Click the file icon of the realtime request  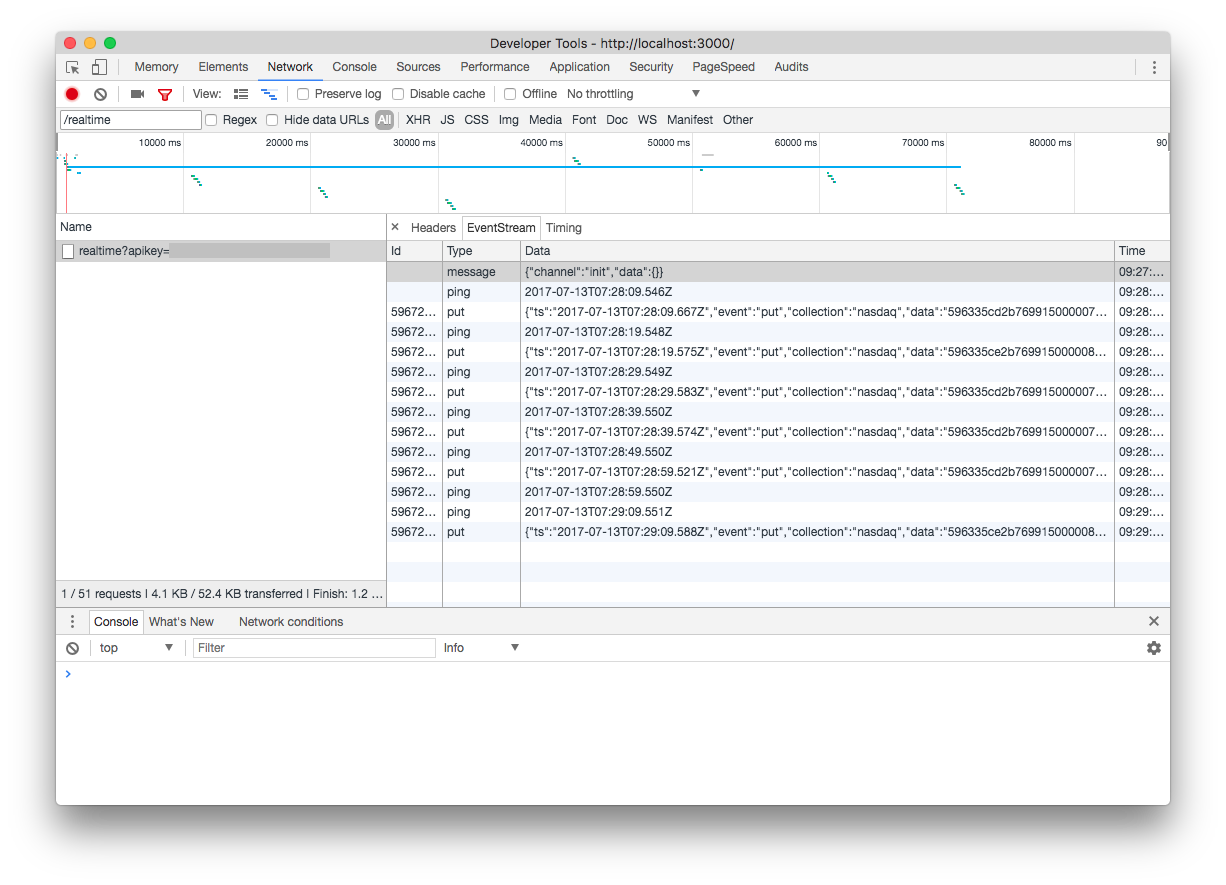pos(68,251)
